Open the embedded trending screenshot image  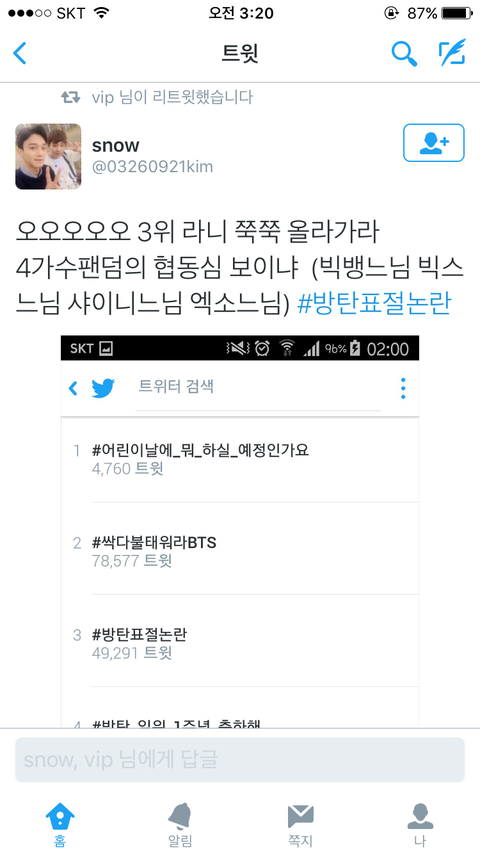(240, 531)
